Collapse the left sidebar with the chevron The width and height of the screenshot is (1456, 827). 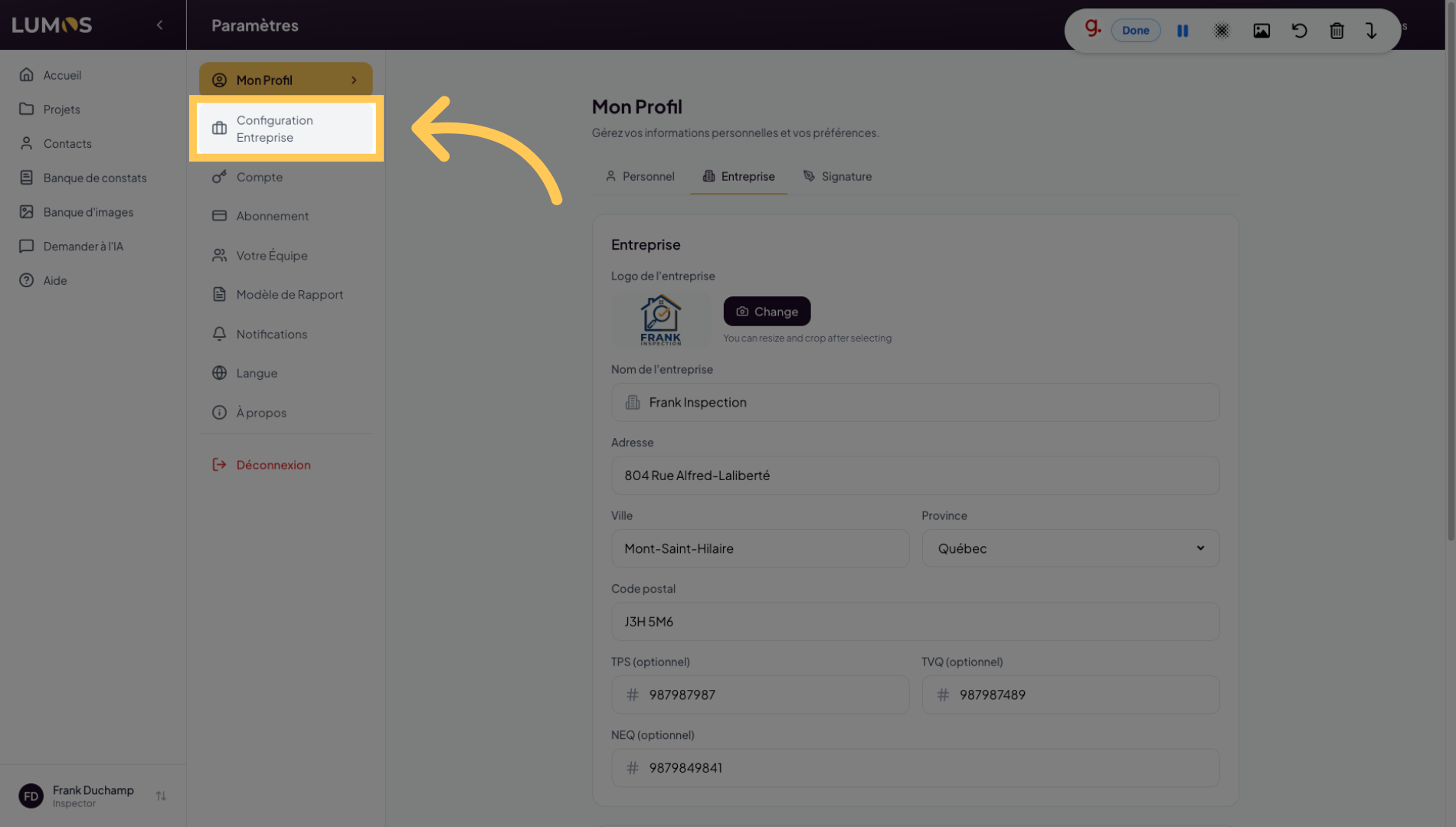[x=159, y=25]
